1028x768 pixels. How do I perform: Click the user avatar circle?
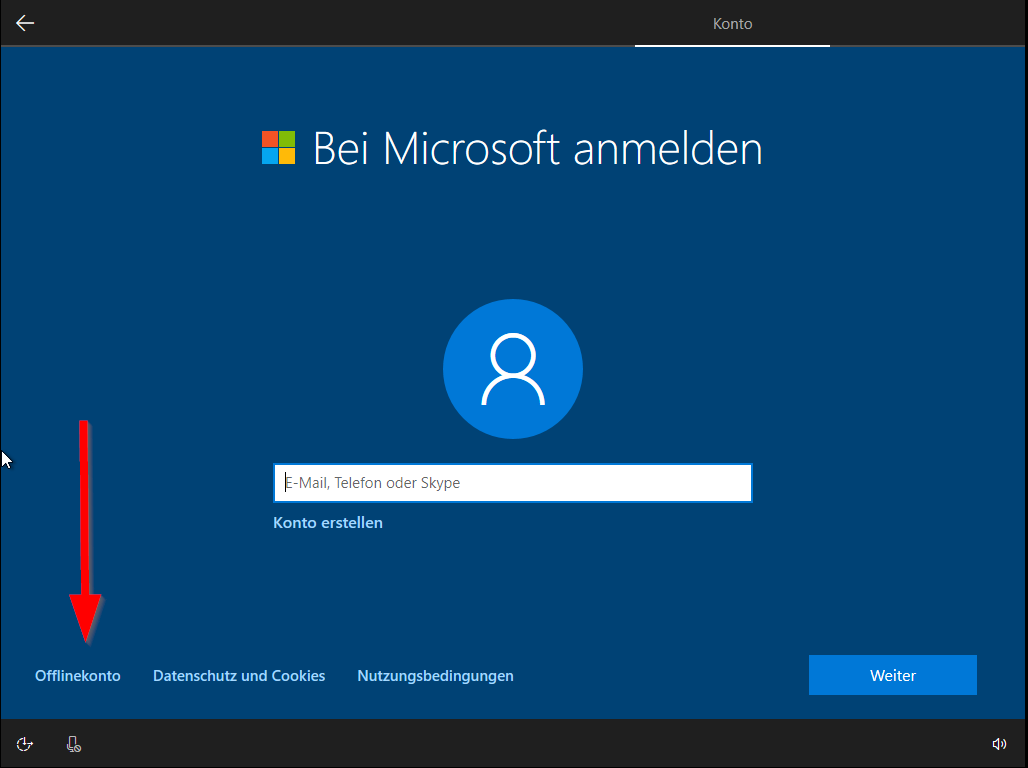tap(513, 369)
